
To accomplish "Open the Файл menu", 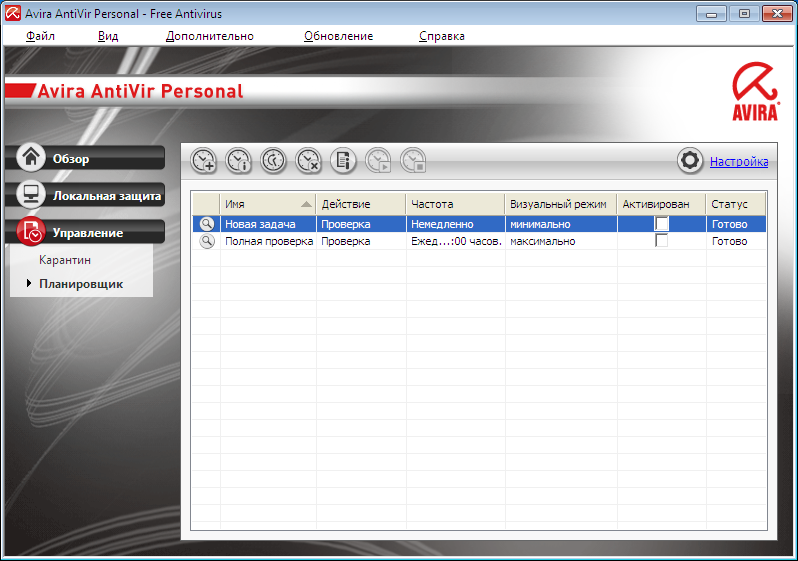I will point(40,36).
